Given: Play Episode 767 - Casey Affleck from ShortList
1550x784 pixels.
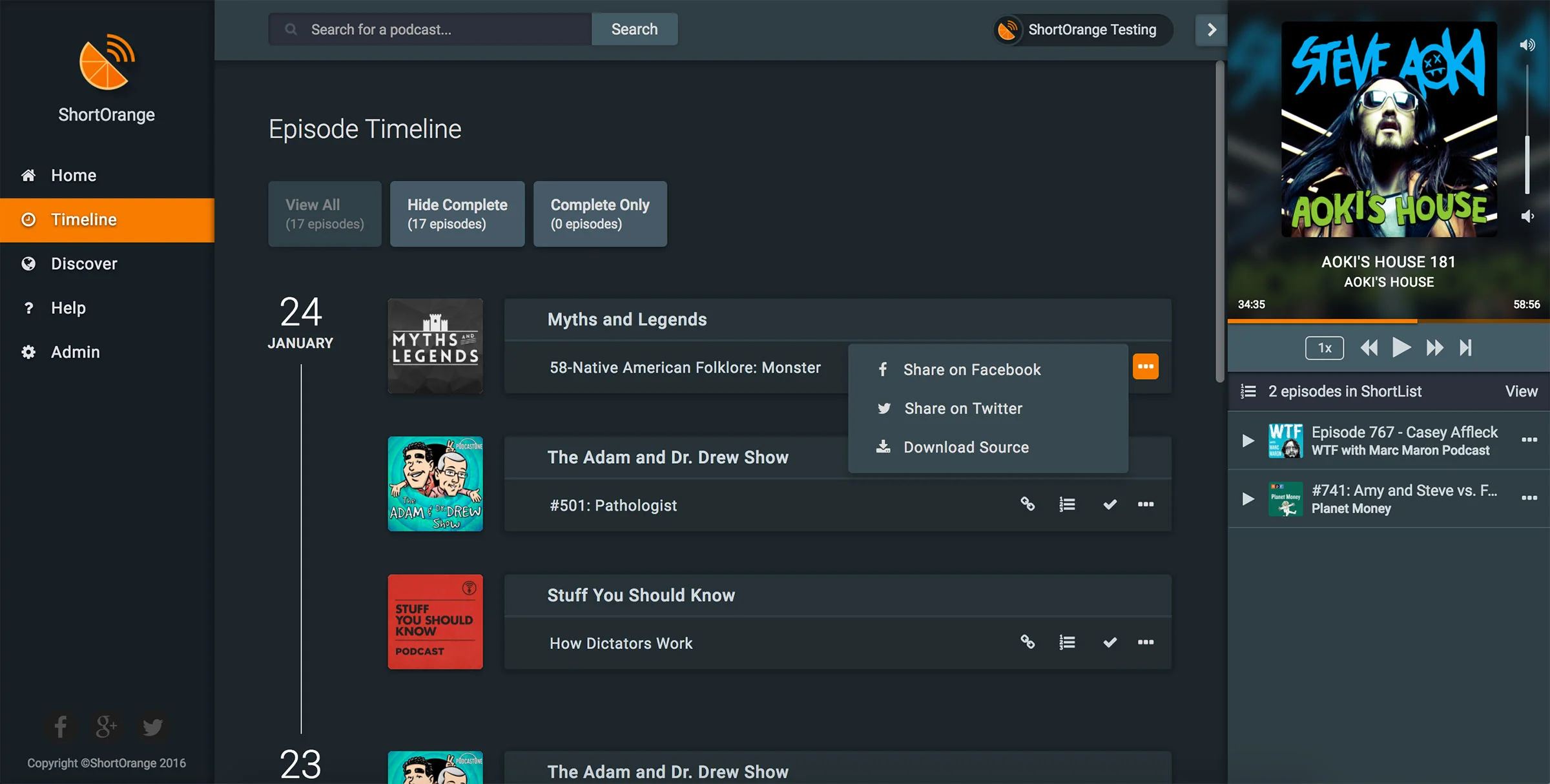Looking at the screenshot, I should click(1248, 440).
